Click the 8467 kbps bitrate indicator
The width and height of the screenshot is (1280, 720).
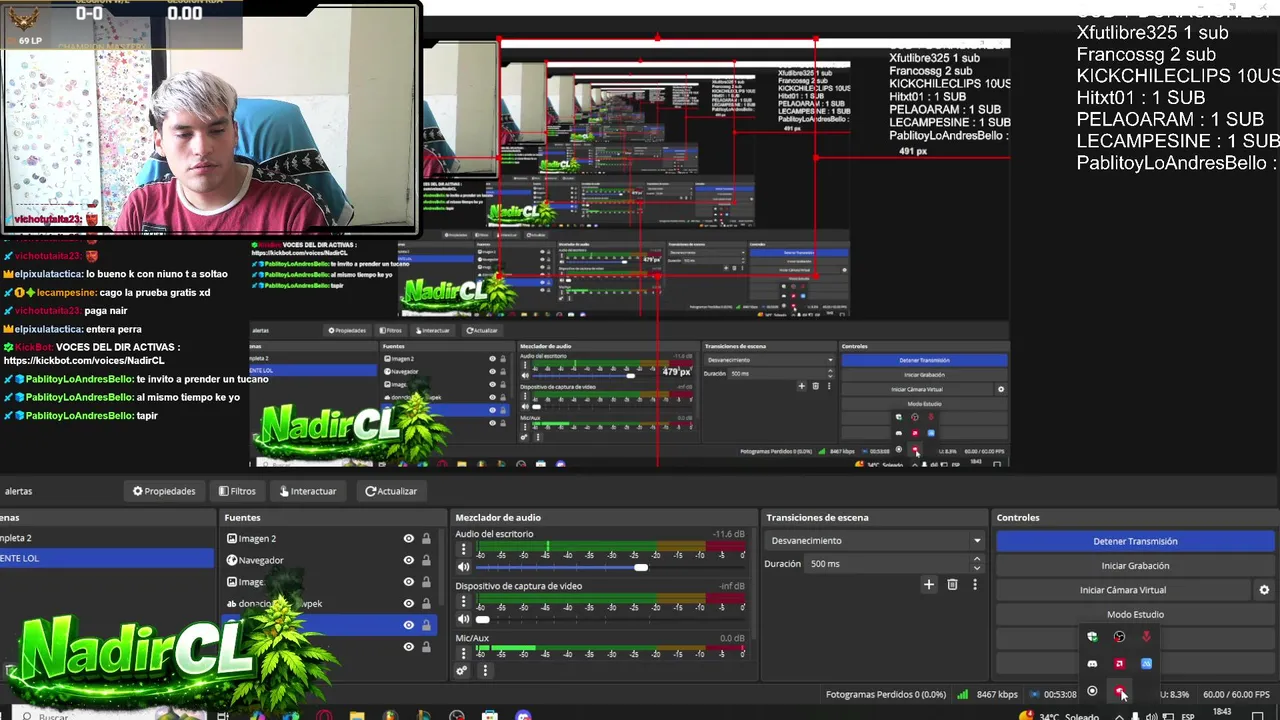pos(988,694)
